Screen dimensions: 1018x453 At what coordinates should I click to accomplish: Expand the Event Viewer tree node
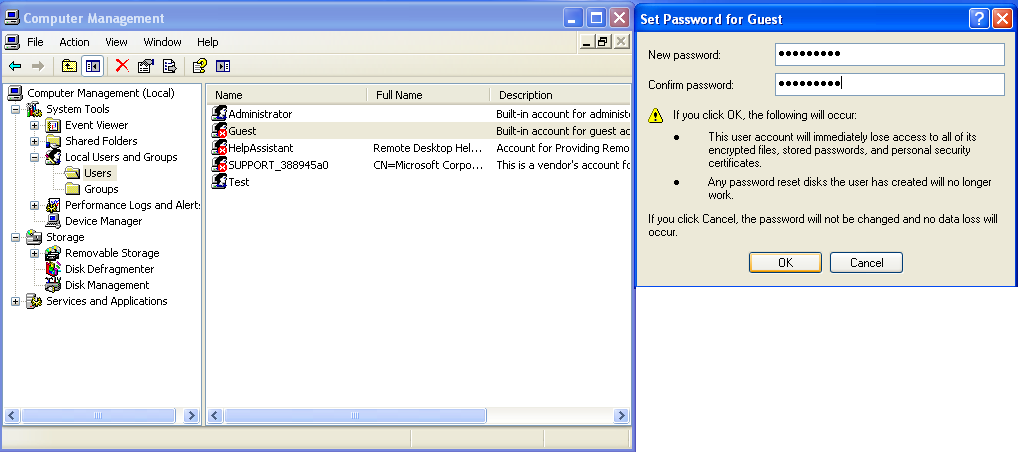[34, 125]
